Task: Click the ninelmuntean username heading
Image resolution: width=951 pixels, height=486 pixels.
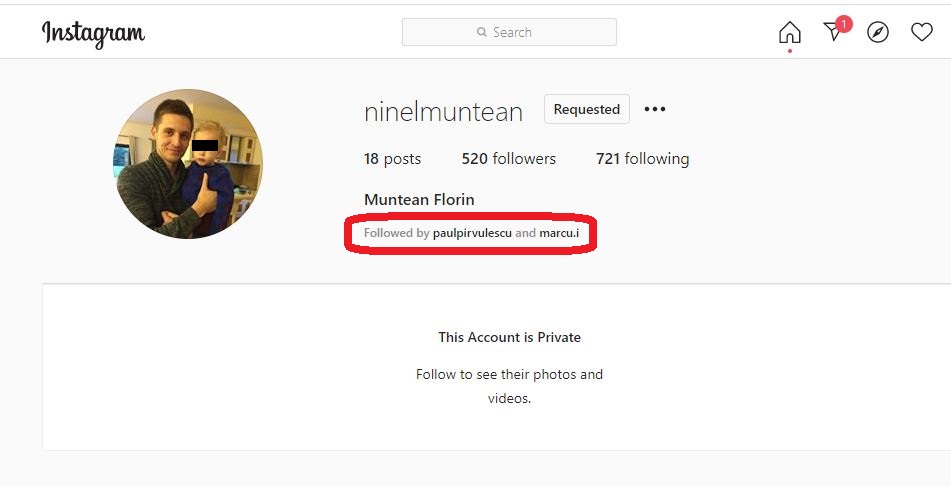Action: point(443,112)
